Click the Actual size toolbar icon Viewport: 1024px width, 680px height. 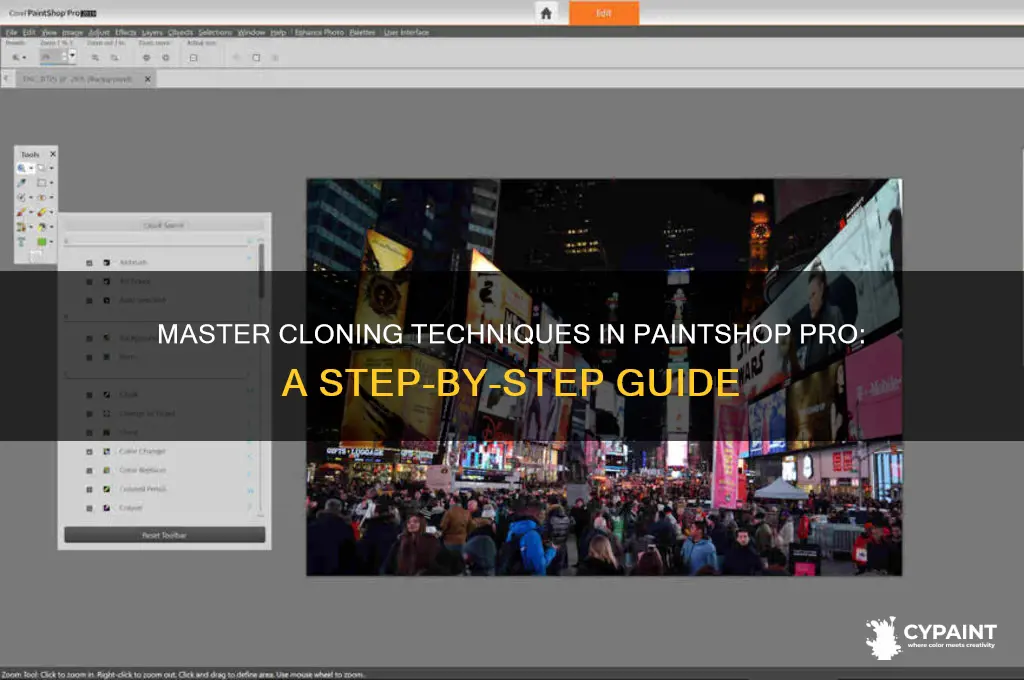193,57
